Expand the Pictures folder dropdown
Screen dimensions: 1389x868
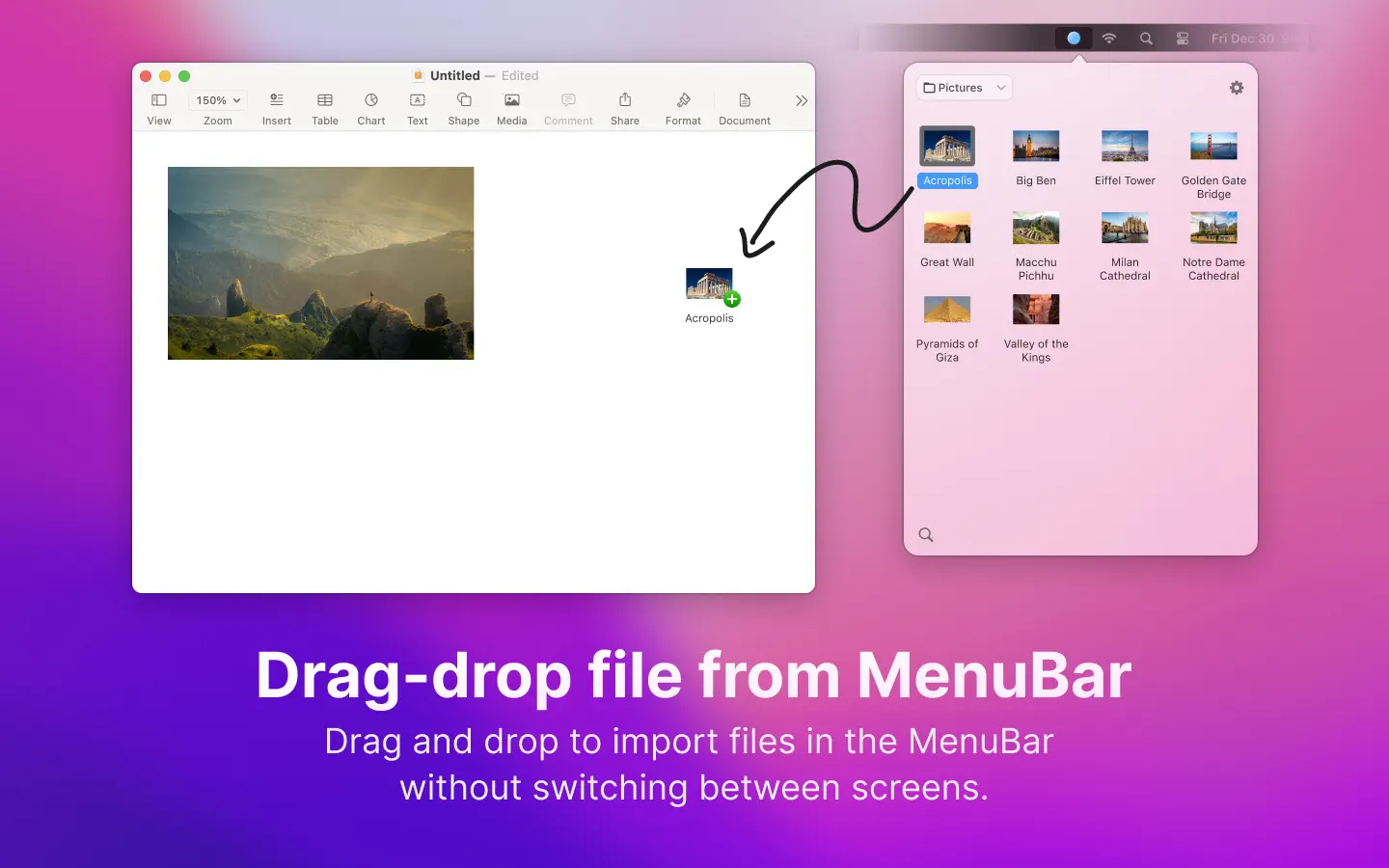click(x=964, y=88)
